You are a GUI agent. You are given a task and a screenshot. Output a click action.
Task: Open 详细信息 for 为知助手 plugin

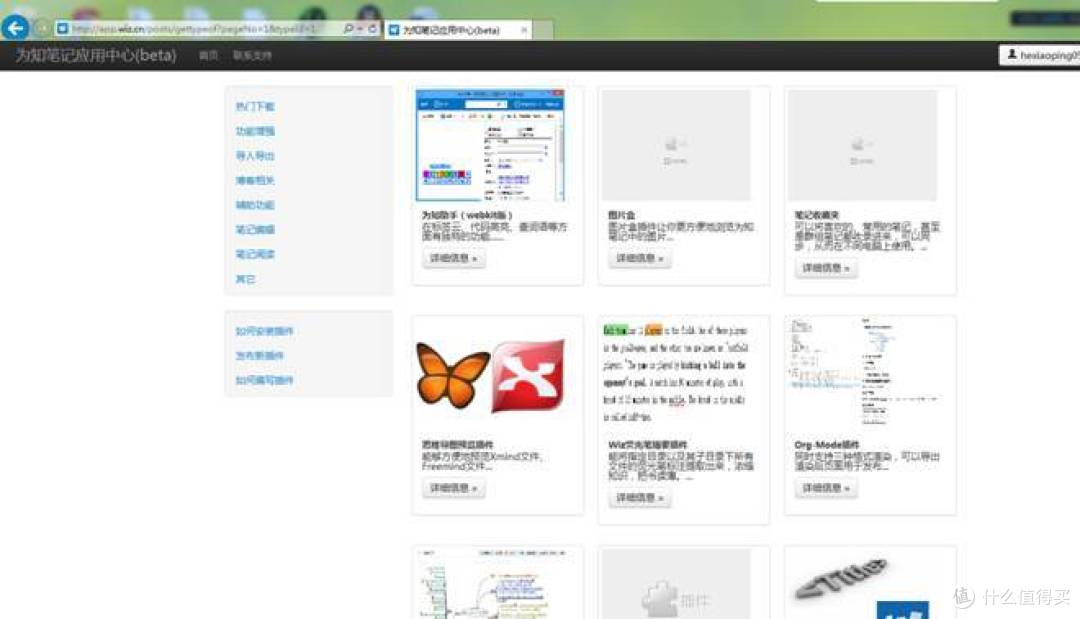tap(453, 258)
